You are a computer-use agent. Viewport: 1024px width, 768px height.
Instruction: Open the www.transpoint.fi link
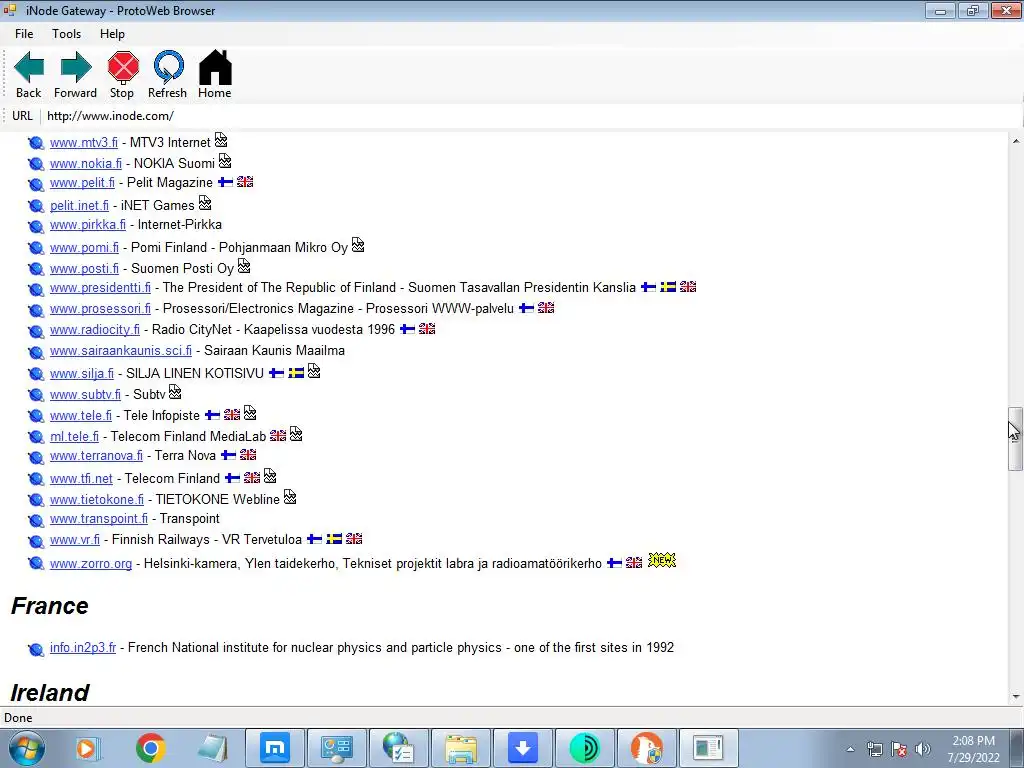point(99,519)
